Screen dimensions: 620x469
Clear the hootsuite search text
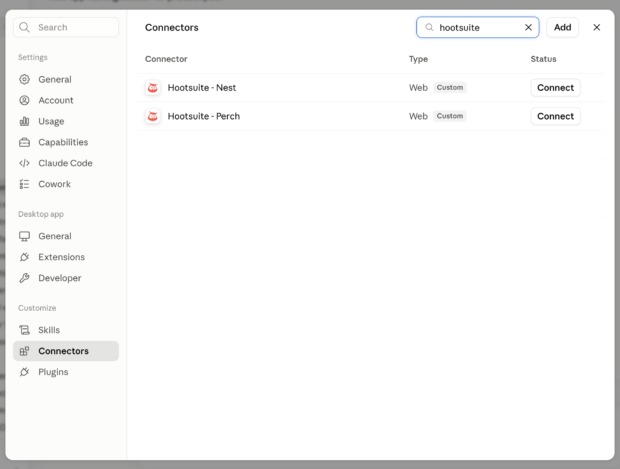coord(528,27)
